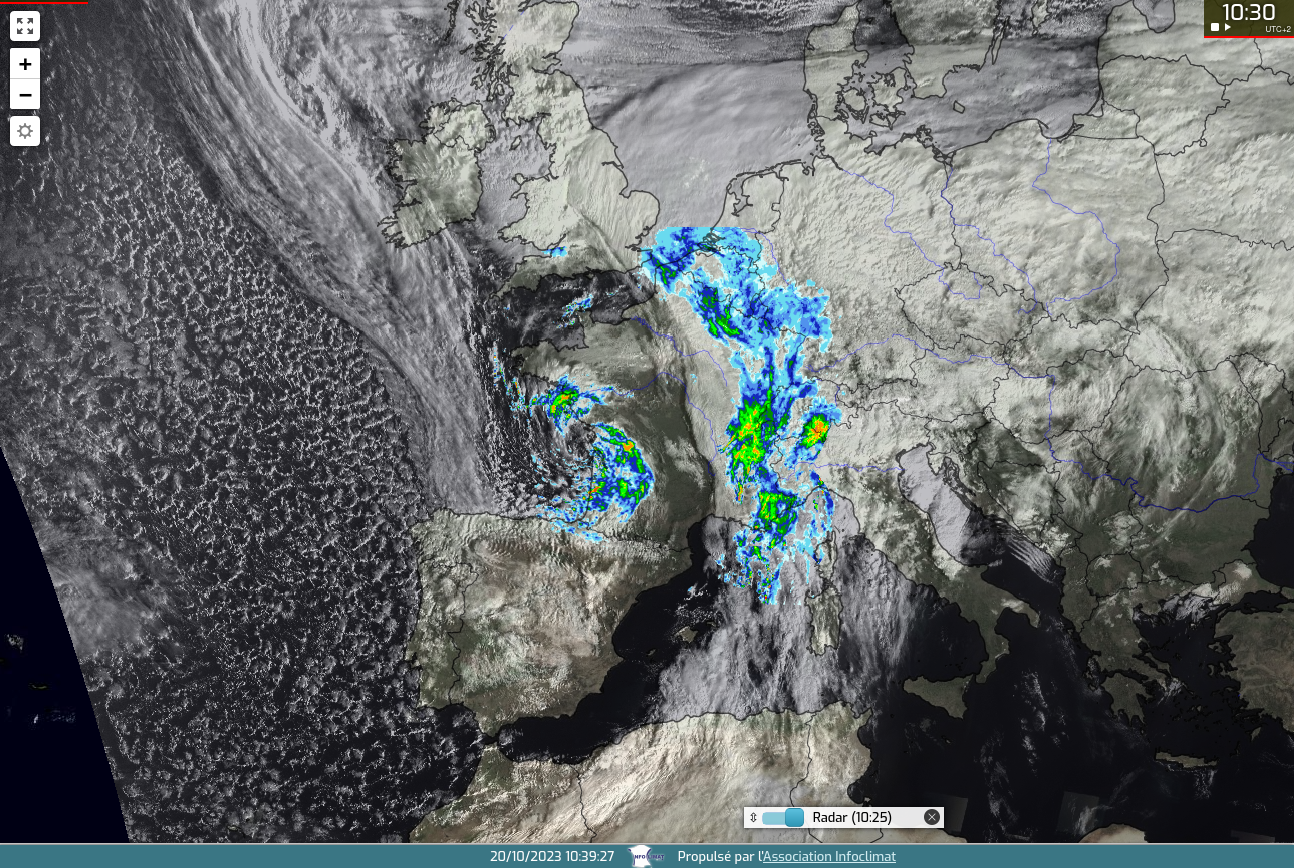The height and width of the screenshot is (868, 1294).
Task: Open the map in fullscreen mode
Action: (25, 26)
